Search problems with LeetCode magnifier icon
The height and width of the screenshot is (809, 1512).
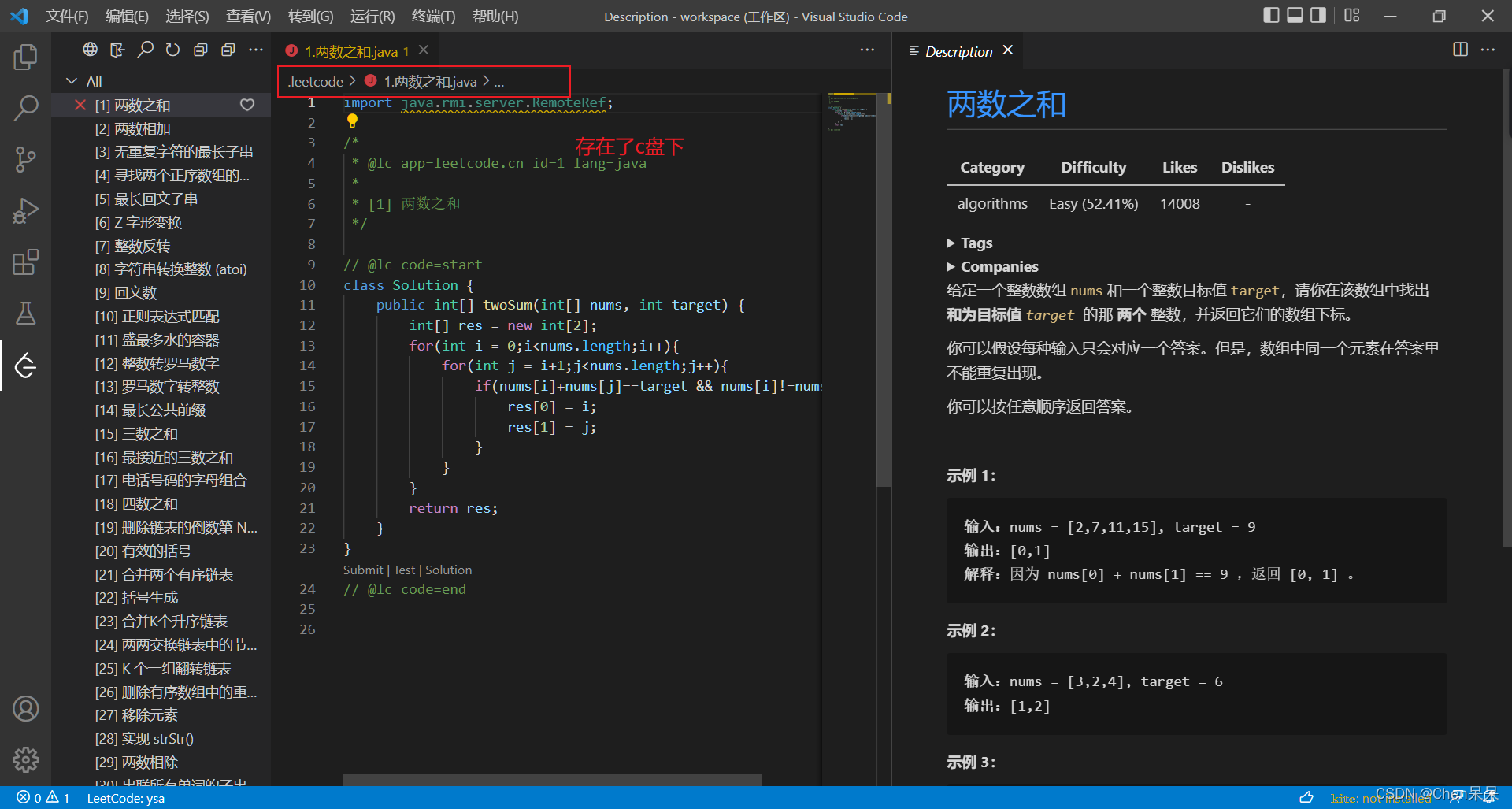[145, 50]
